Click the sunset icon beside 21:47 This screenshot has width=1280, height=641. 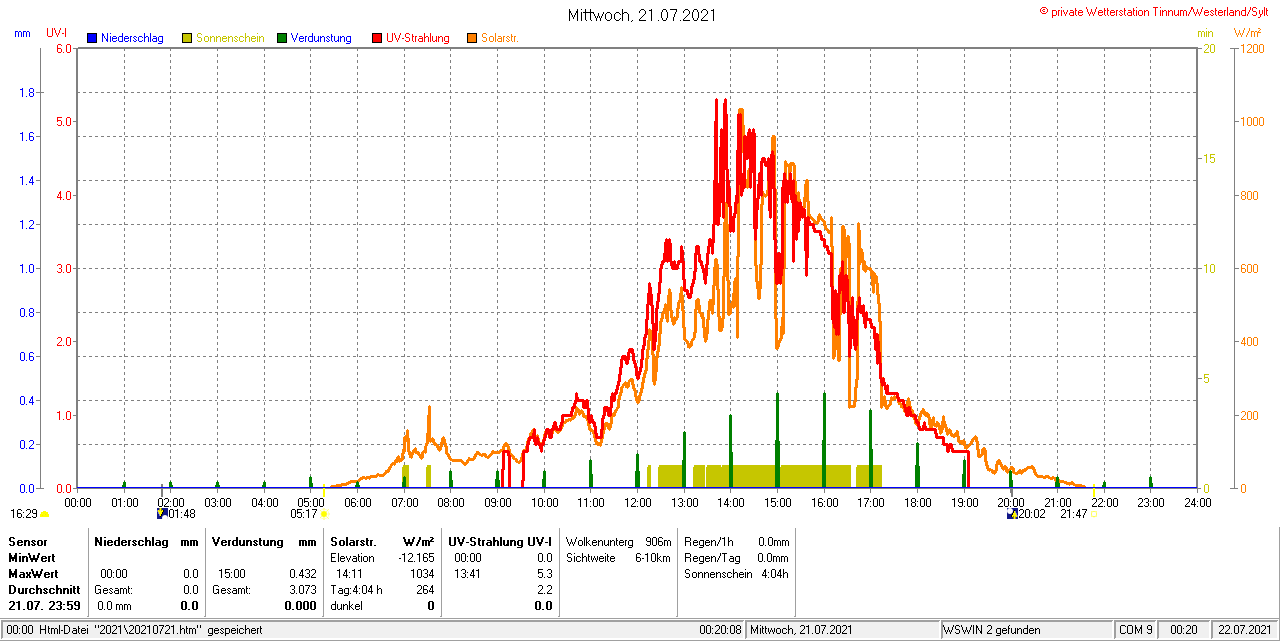pos(1094,514)
